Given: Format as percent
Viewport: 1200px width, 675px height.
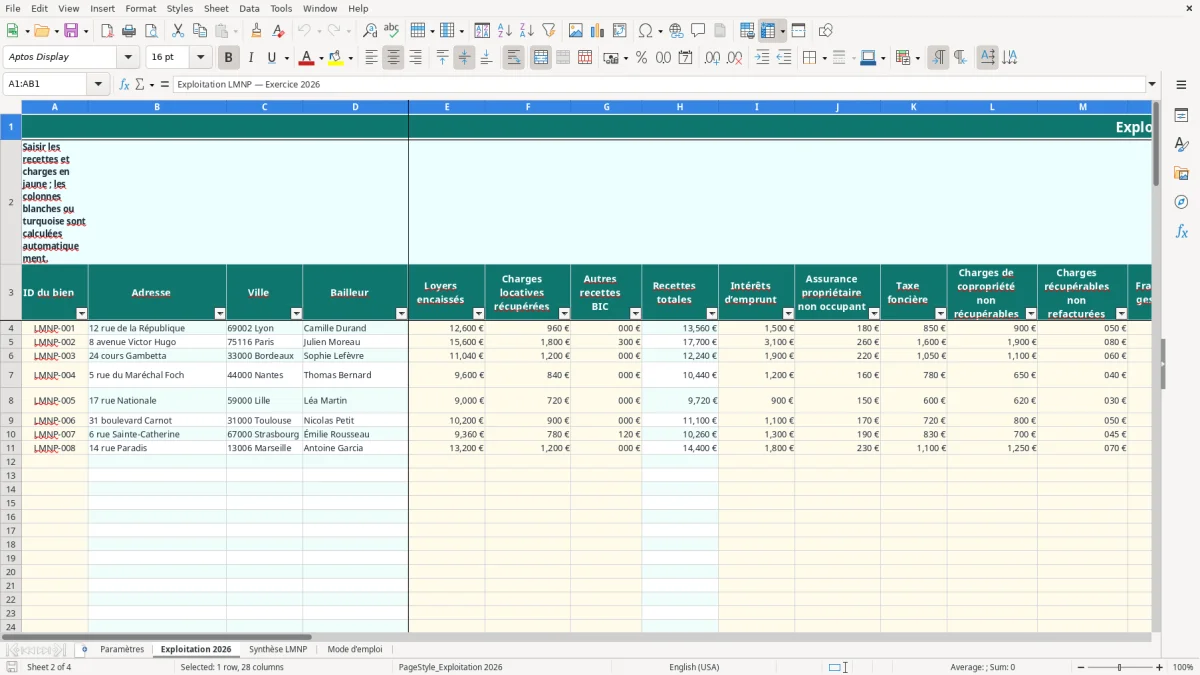Looking at the screenshot, I should point(641,58).
